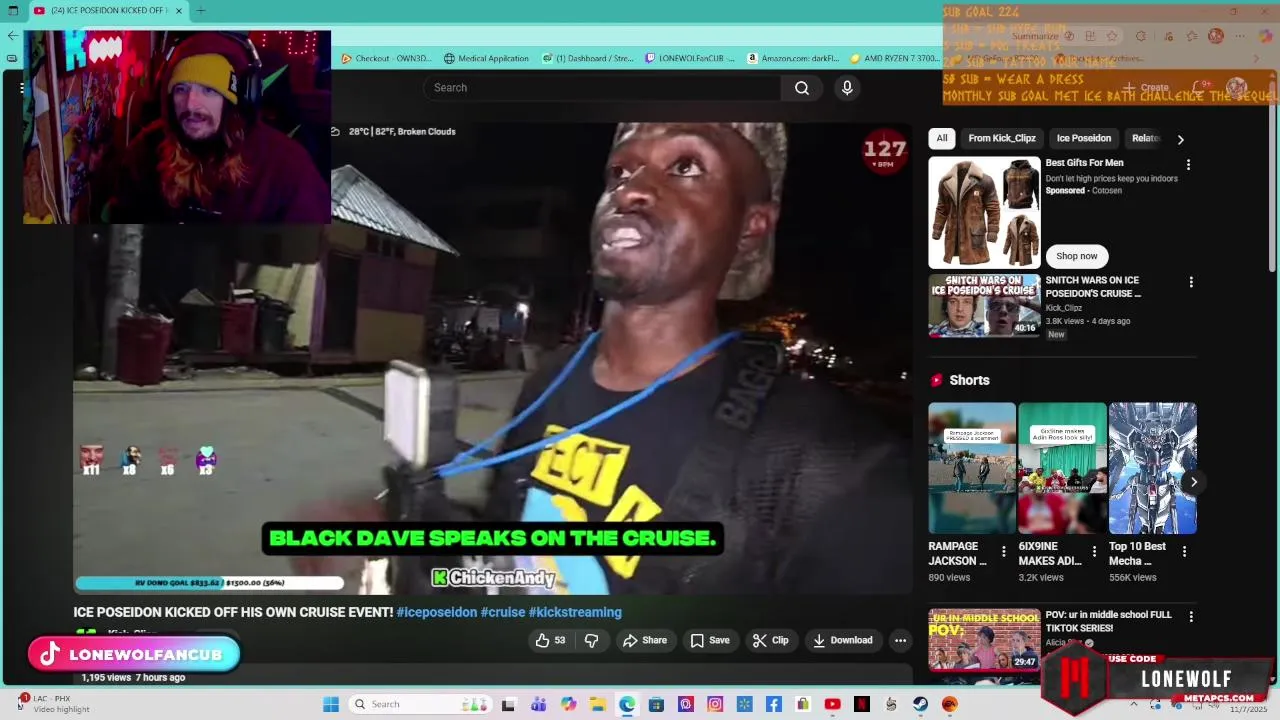
Task: Select the From Kick_Clipz chip
Action: (x=1002, y=138)
